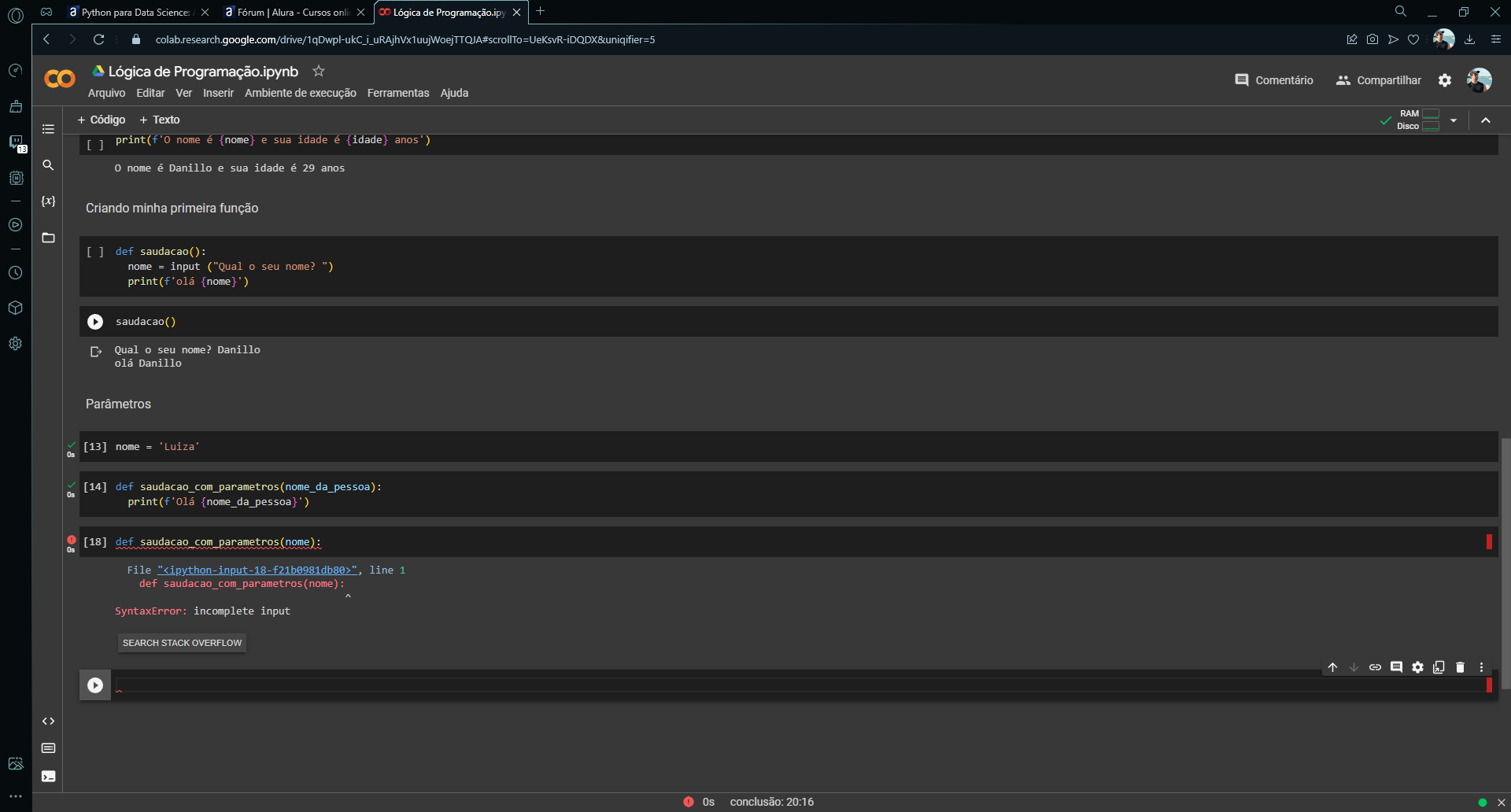Expand the RAM/Disk connection dropdown

tap(1454, 120)
